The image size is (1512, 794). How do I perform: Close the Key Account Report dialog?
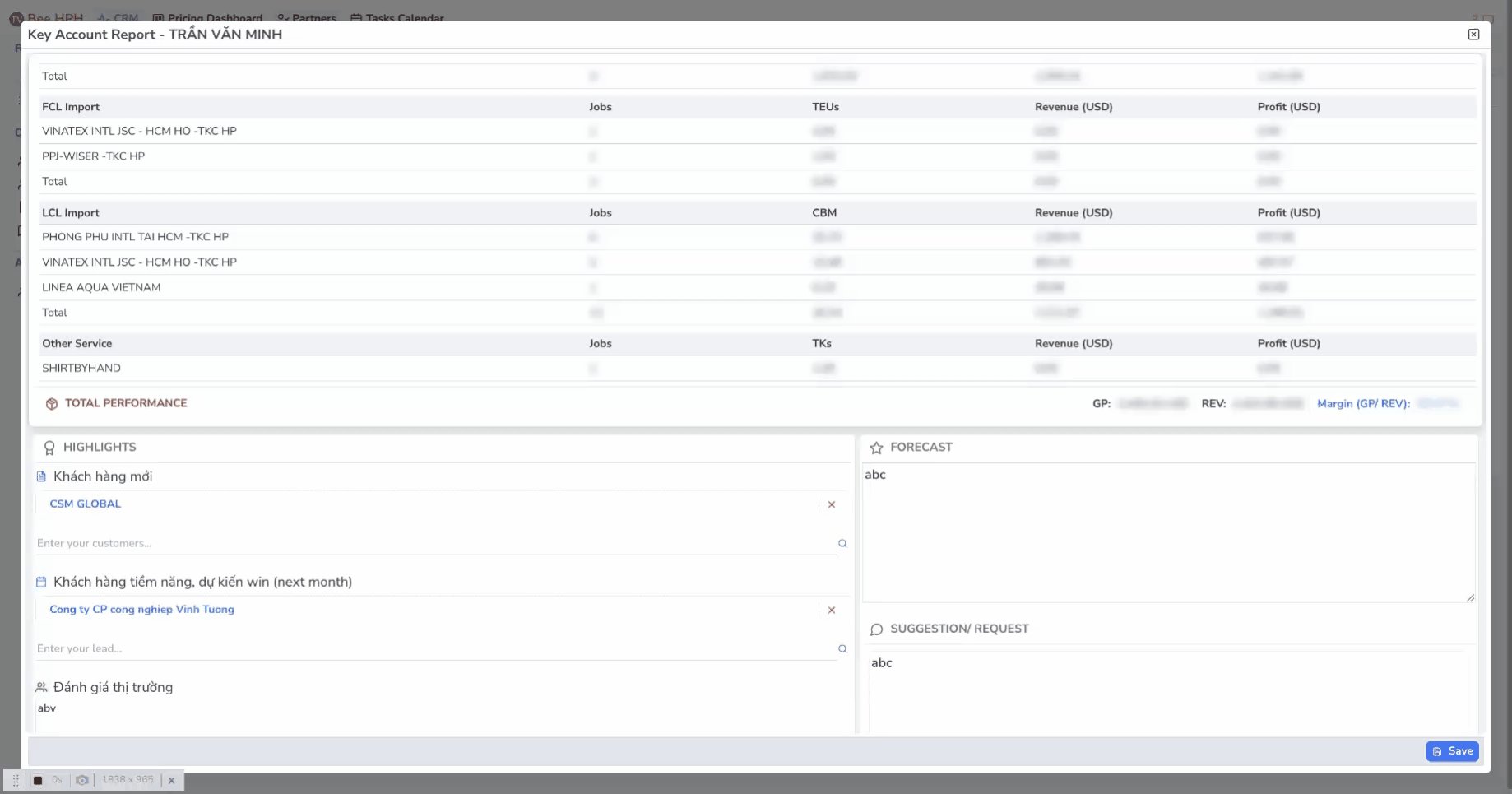tap(1473, 35)
